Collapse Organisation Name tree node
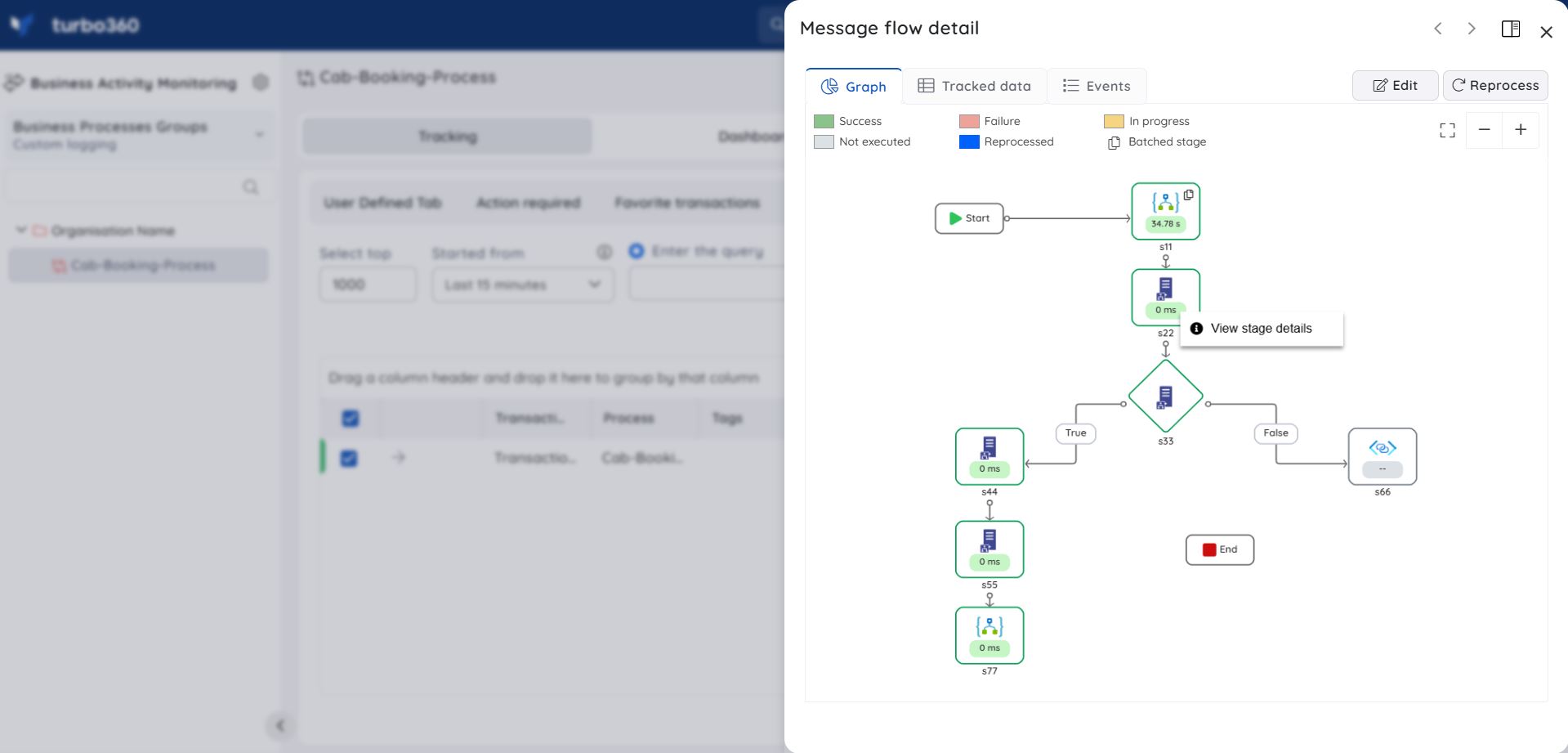The image size is (1568, 753). [21, 231]
